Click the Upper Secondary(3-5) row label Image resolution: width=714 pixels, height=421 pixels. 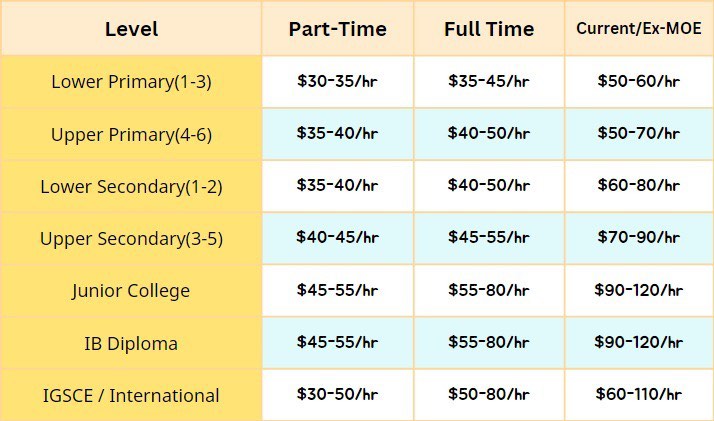[131, 238]
